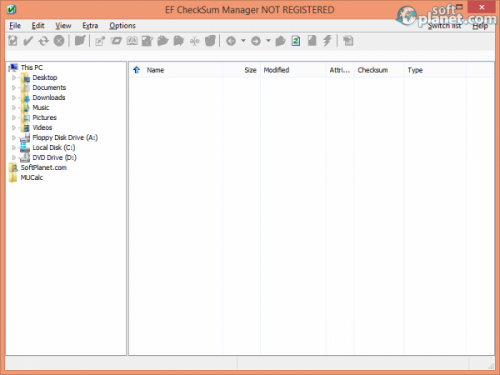Select the Desktop folder label

point(45,78)
